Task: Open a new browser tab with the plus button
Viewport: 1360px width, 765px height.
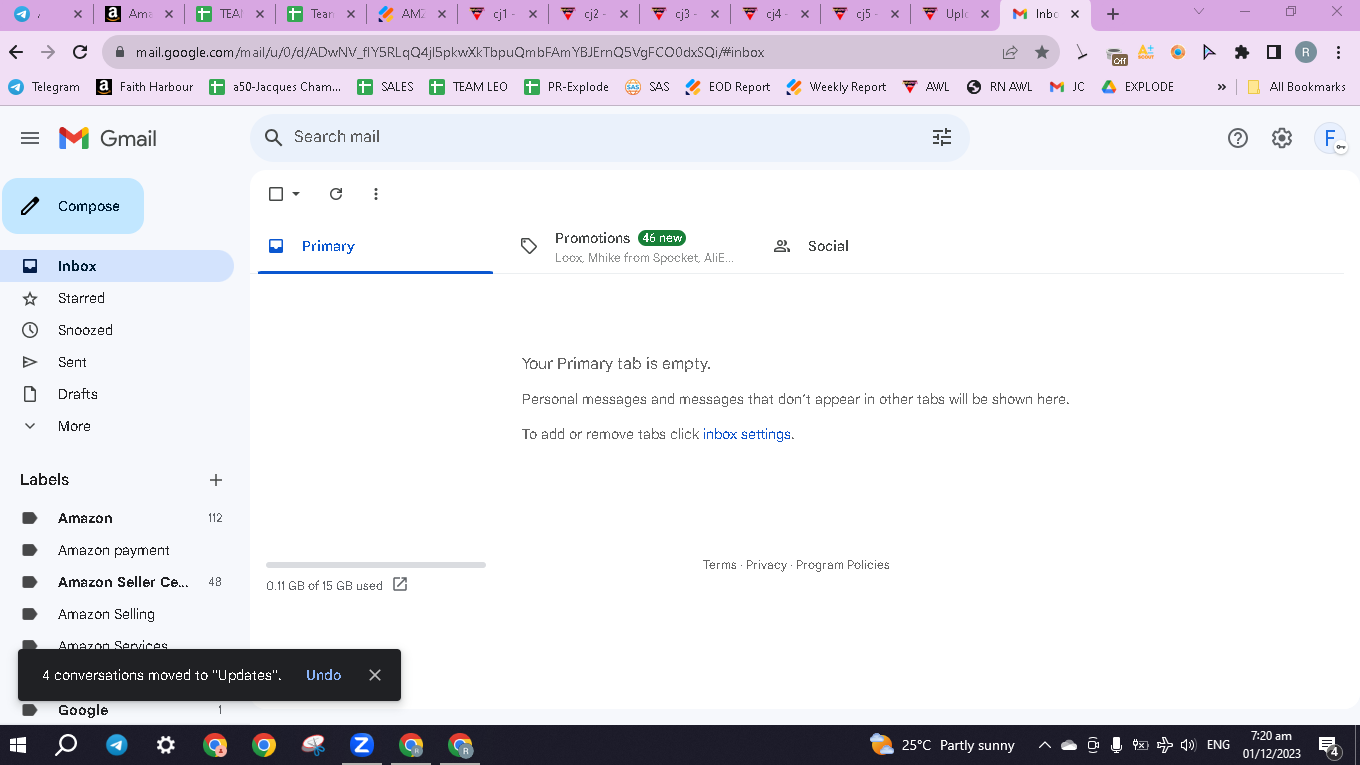Action: click(x=1113, y=14)
